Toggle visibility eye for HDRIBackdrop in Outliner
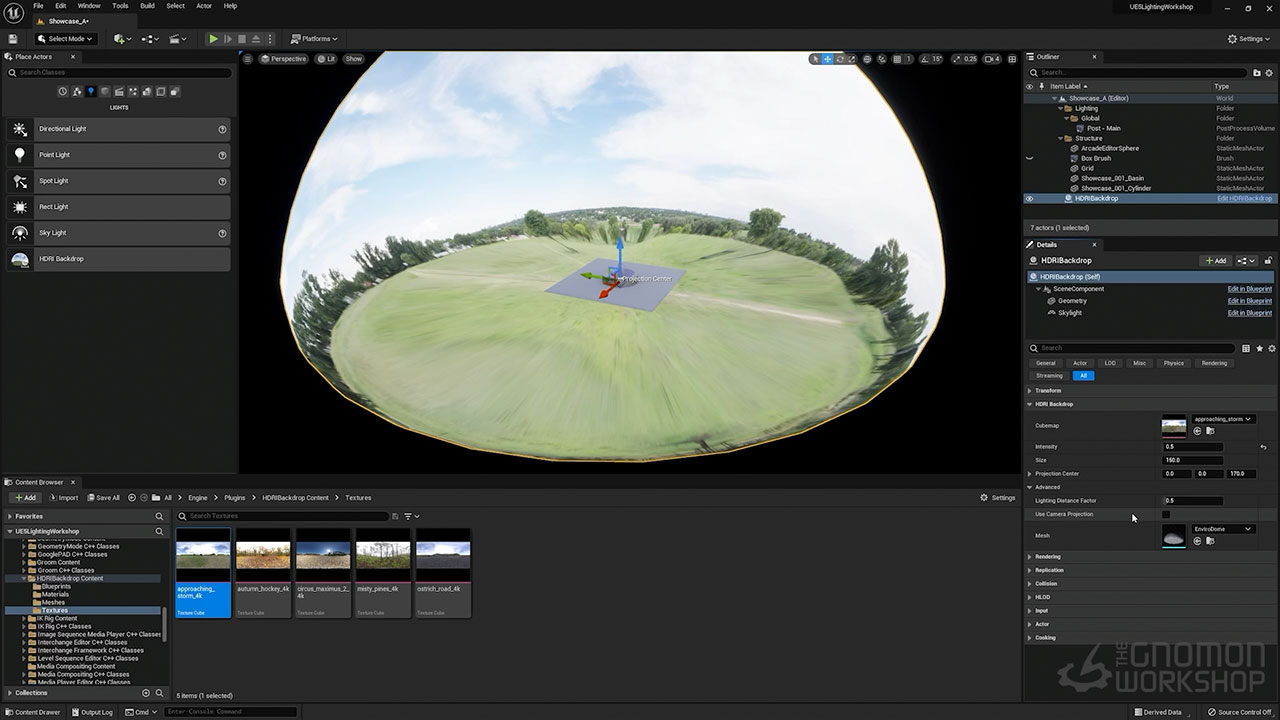Viewport: 1280px width, 720px height. coord(1029,198)
